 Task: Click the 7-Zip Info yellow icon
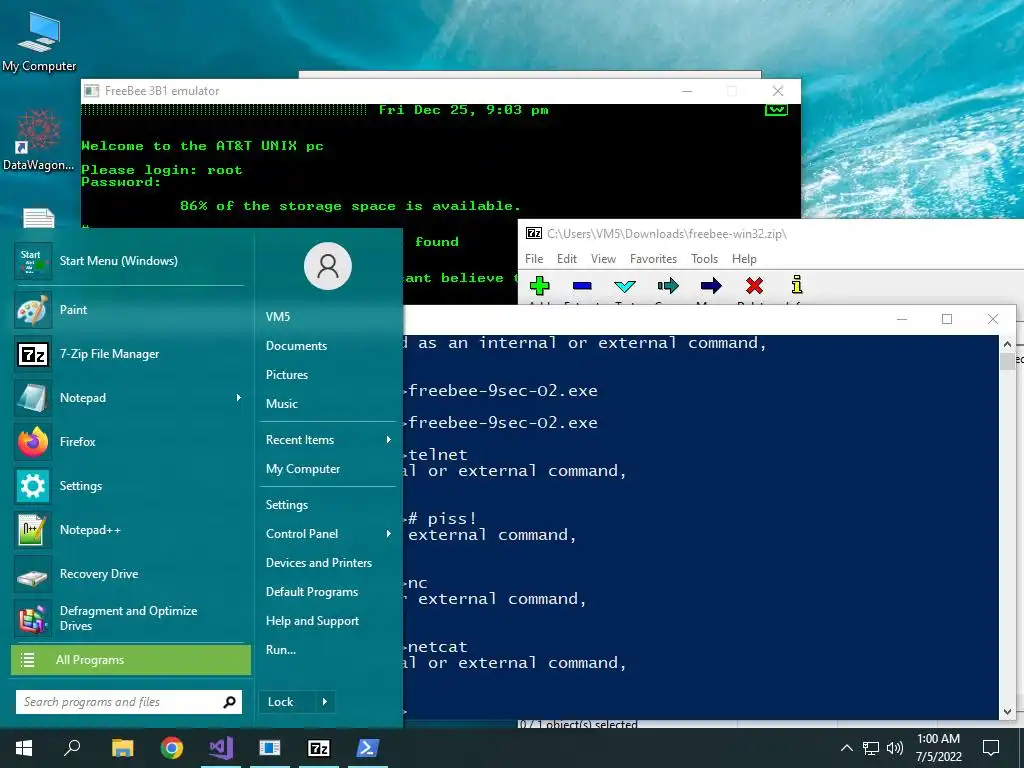pyautogui.click(x=797, y=285)
